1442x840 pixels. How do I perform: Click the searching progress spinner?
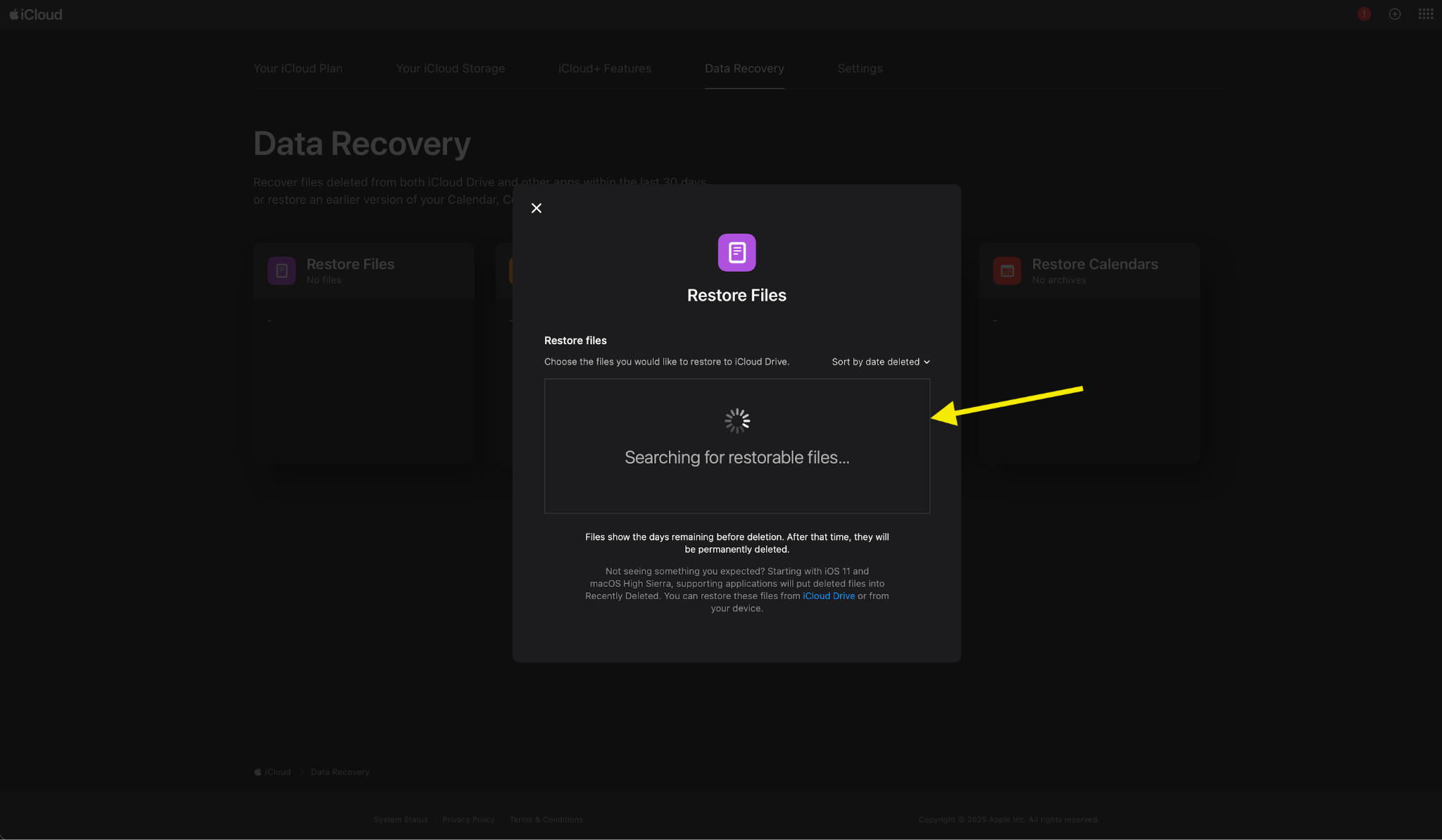click(x=736, y=420)
